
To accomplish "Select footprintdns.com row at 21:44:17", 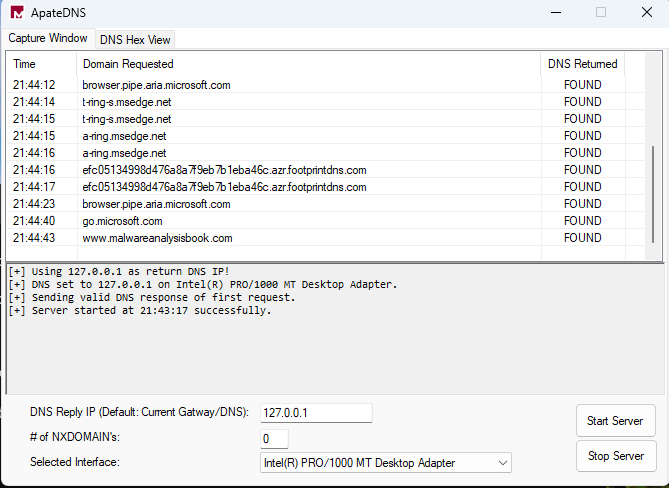I will point(325,186).
